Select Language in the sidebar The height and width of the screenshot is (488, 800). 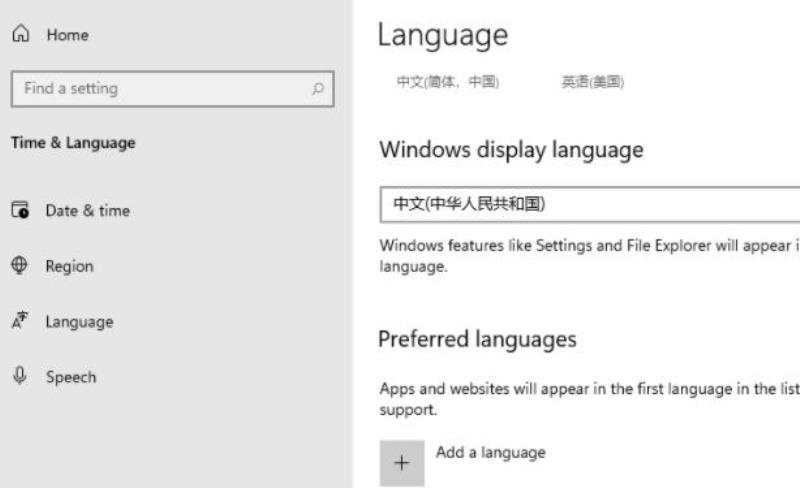(x=80, y=322)
